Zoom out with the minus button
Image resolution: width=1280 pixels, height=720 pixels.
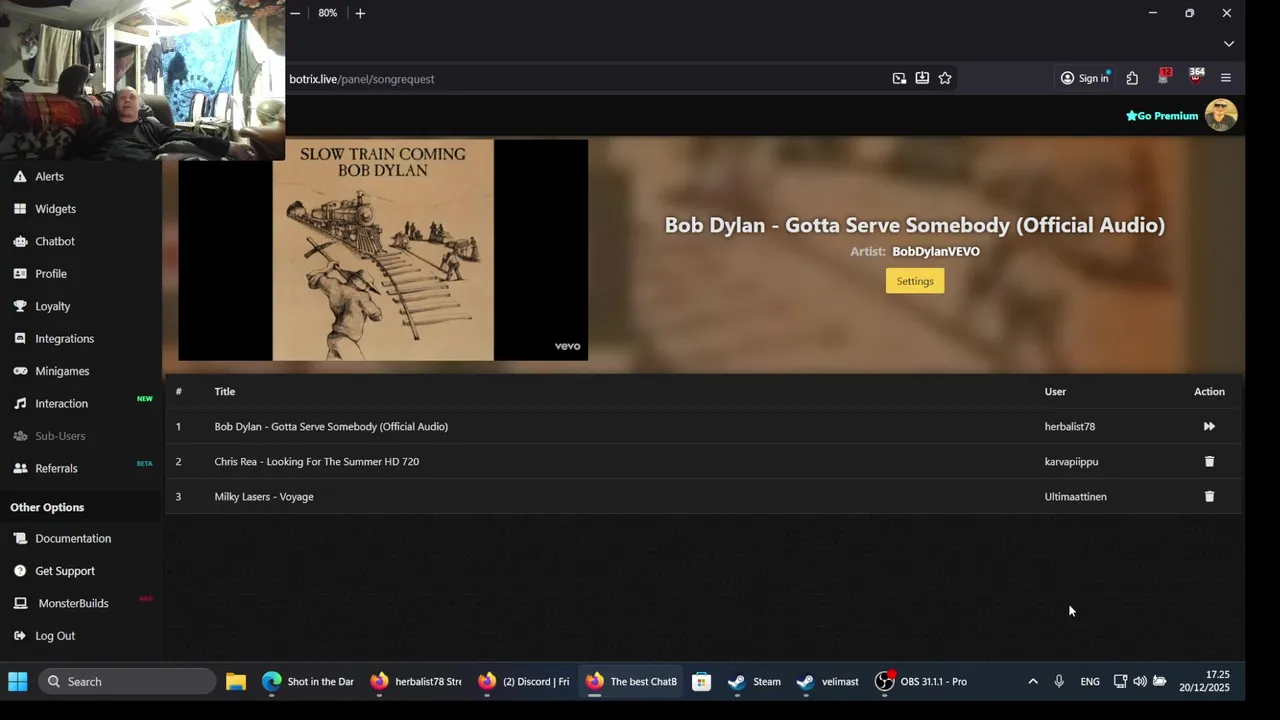point(295,13)
